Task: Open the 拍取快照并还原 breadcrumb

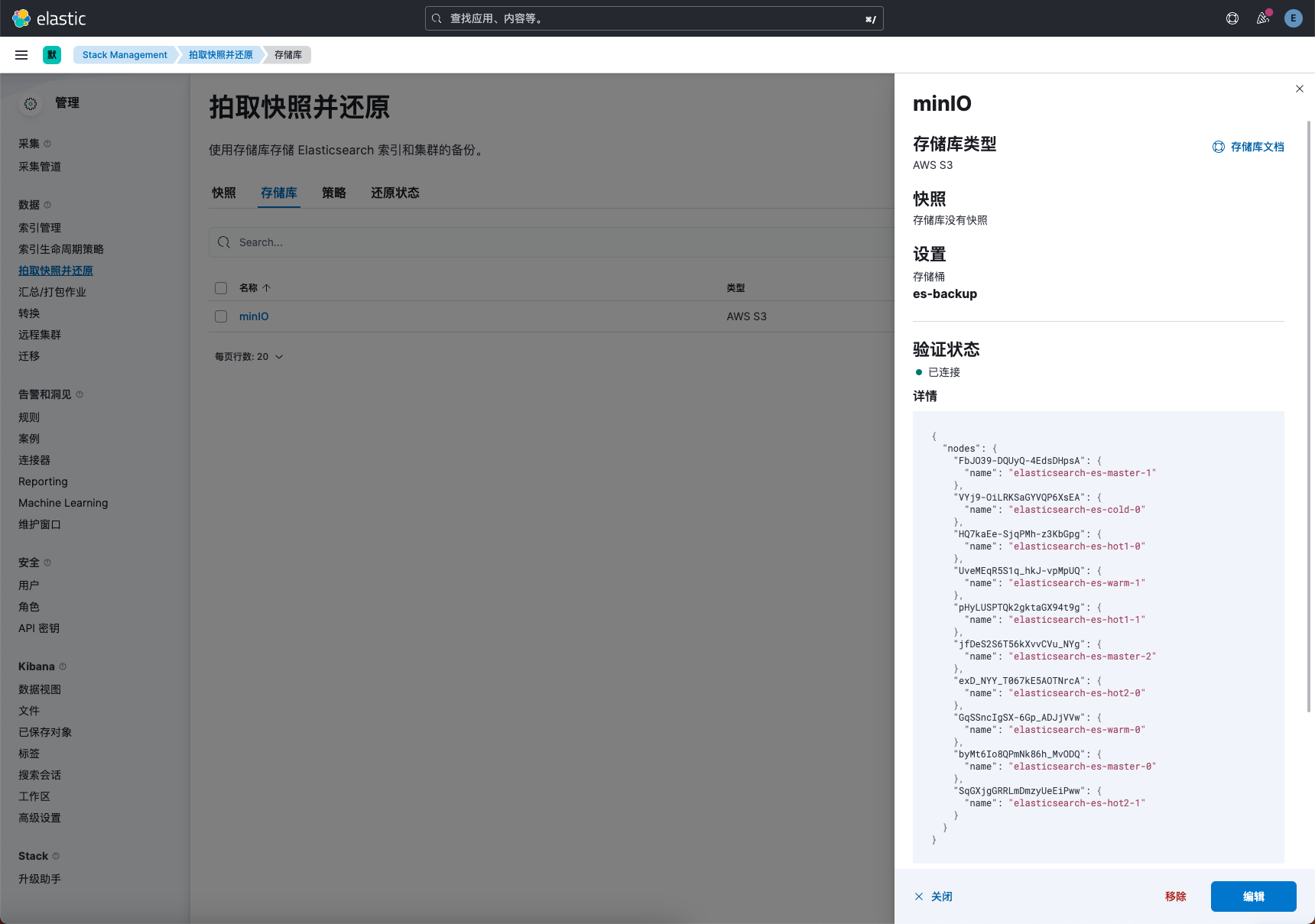Action: (221, 55)
